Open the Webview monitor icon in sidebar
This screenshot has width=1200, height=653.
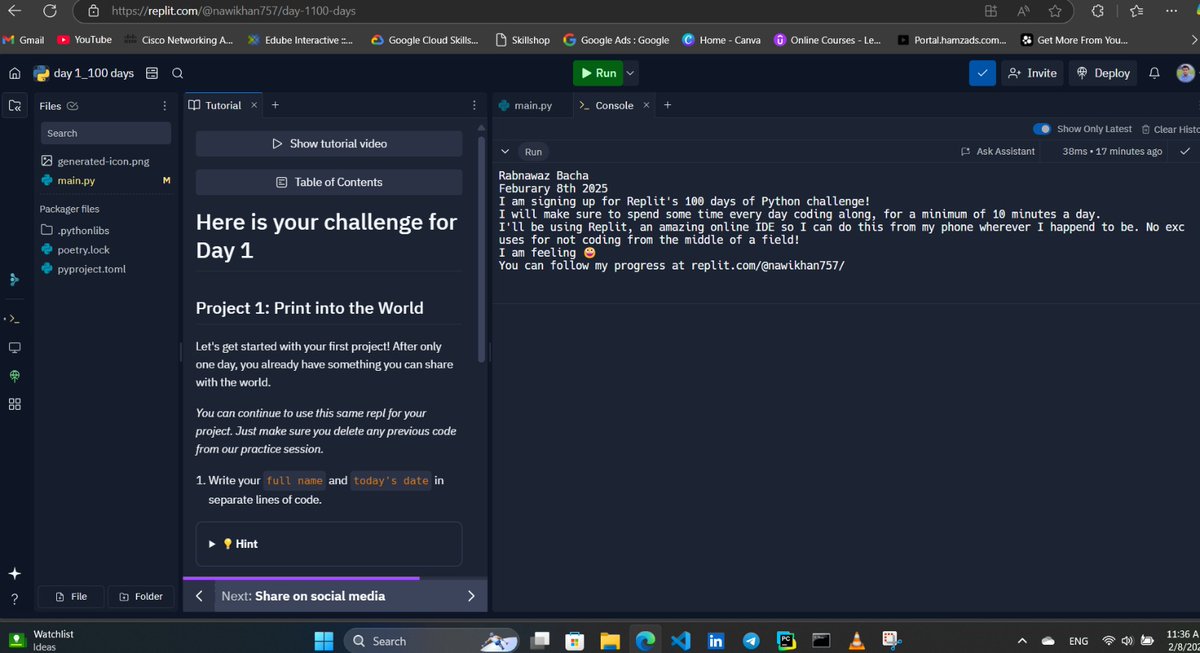(14, 348)
